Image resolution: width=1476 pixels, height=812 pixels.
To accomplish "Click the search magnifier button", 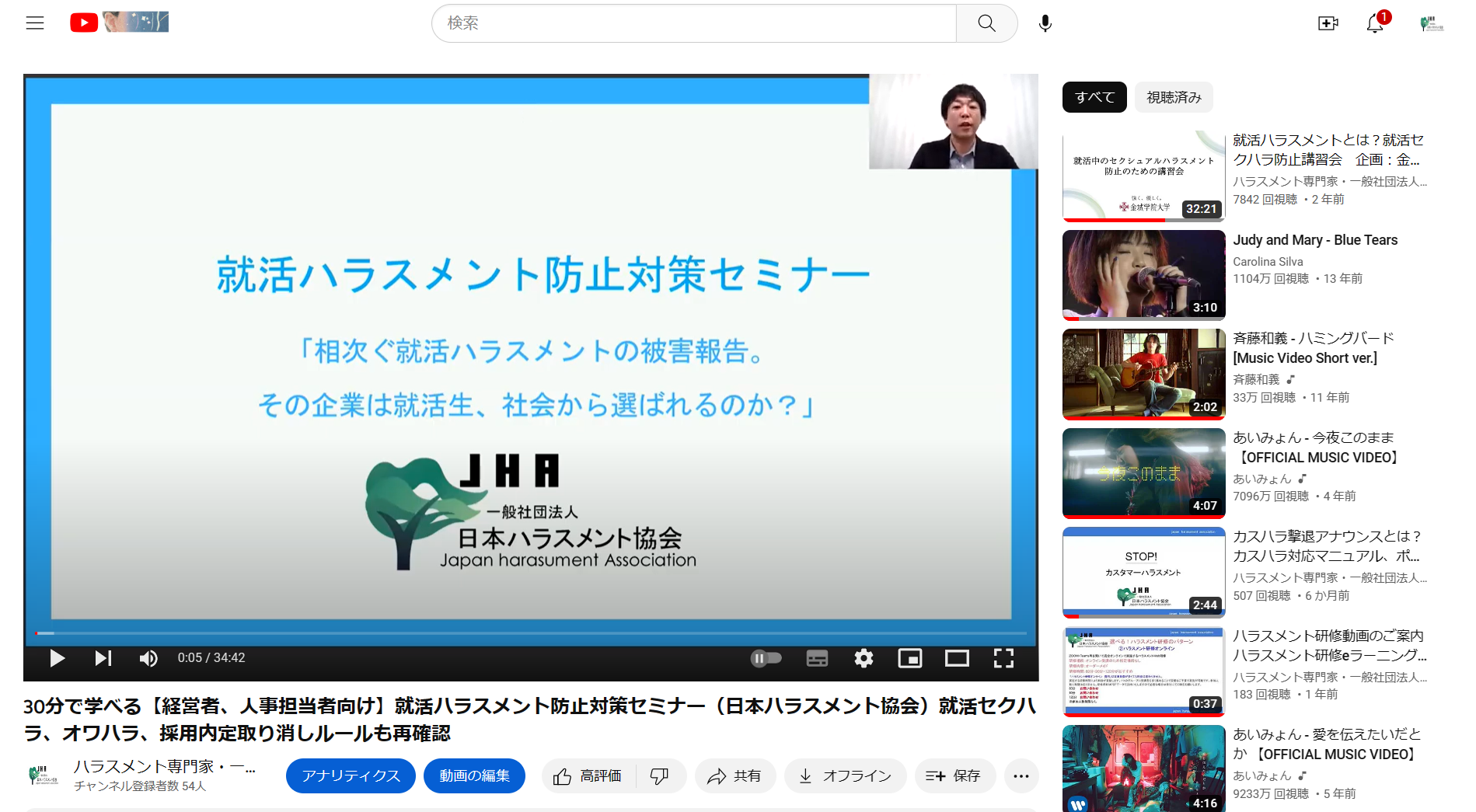I will point(986,23).
